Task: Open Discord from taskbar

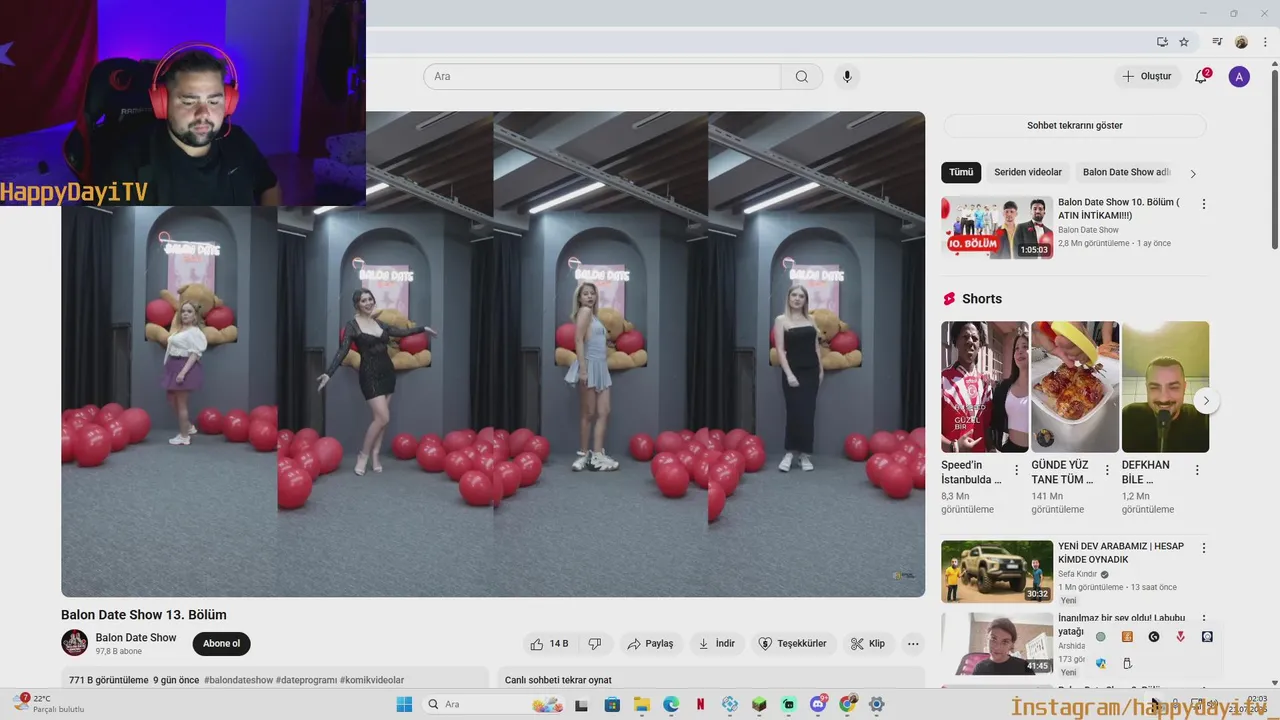Action: 818,704
